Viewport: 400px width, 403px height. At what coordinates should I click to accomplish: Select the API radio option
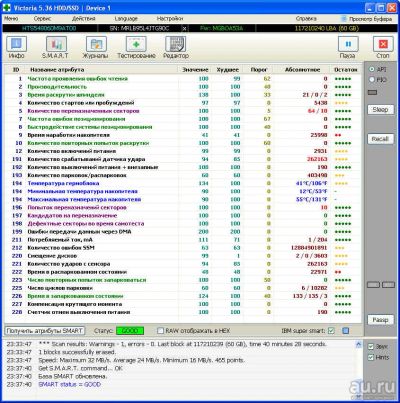(372, 69)
